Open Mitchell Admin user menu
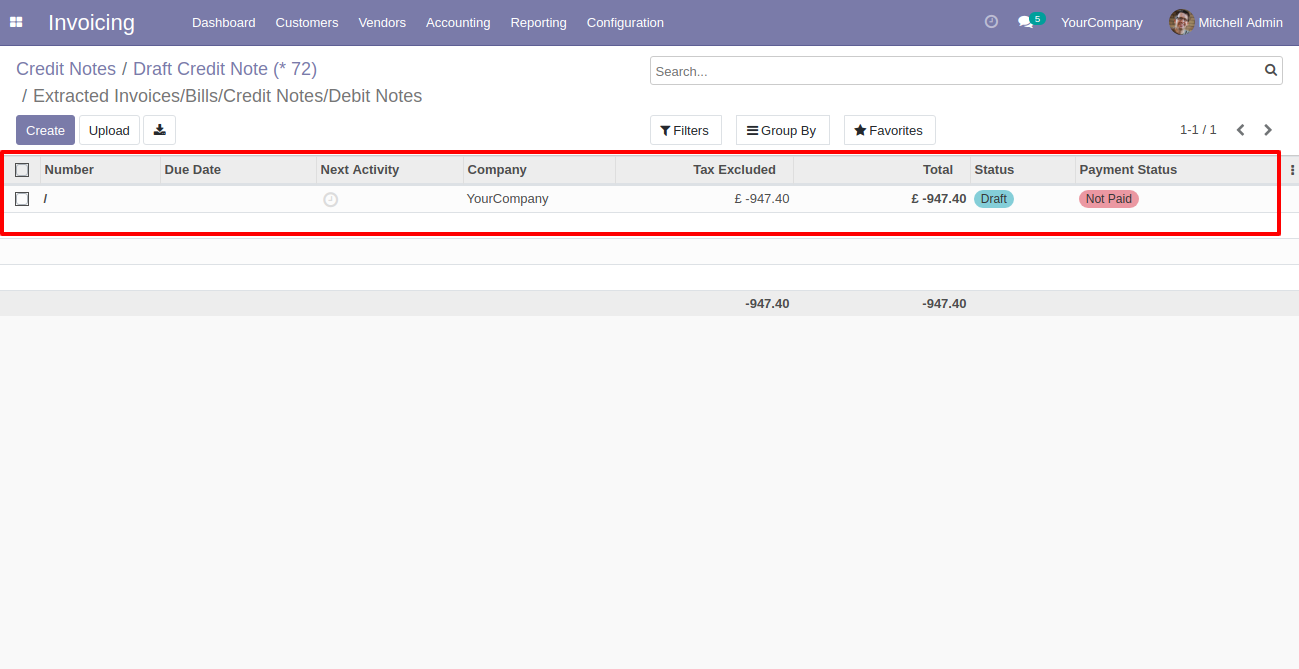This screenshot has width=1299, height=669. pos(1226,22)
